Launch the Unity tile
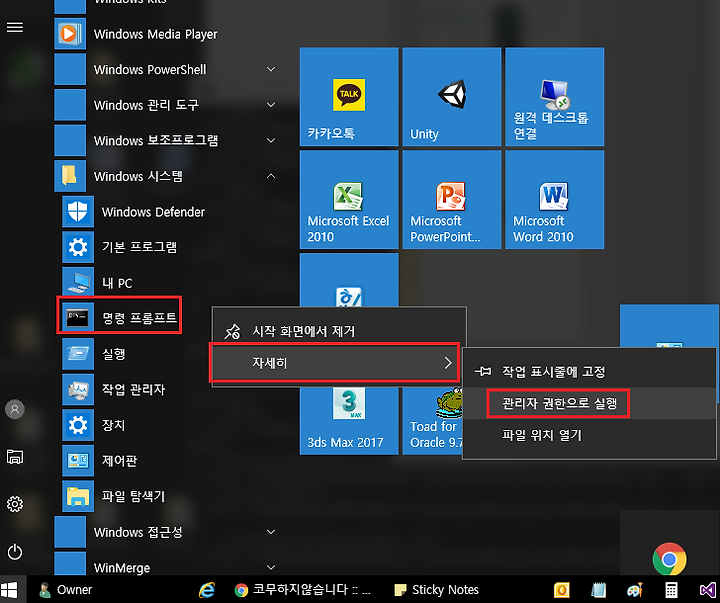The height and width of the screenshot is (603, 720). (x=452, y=96)
